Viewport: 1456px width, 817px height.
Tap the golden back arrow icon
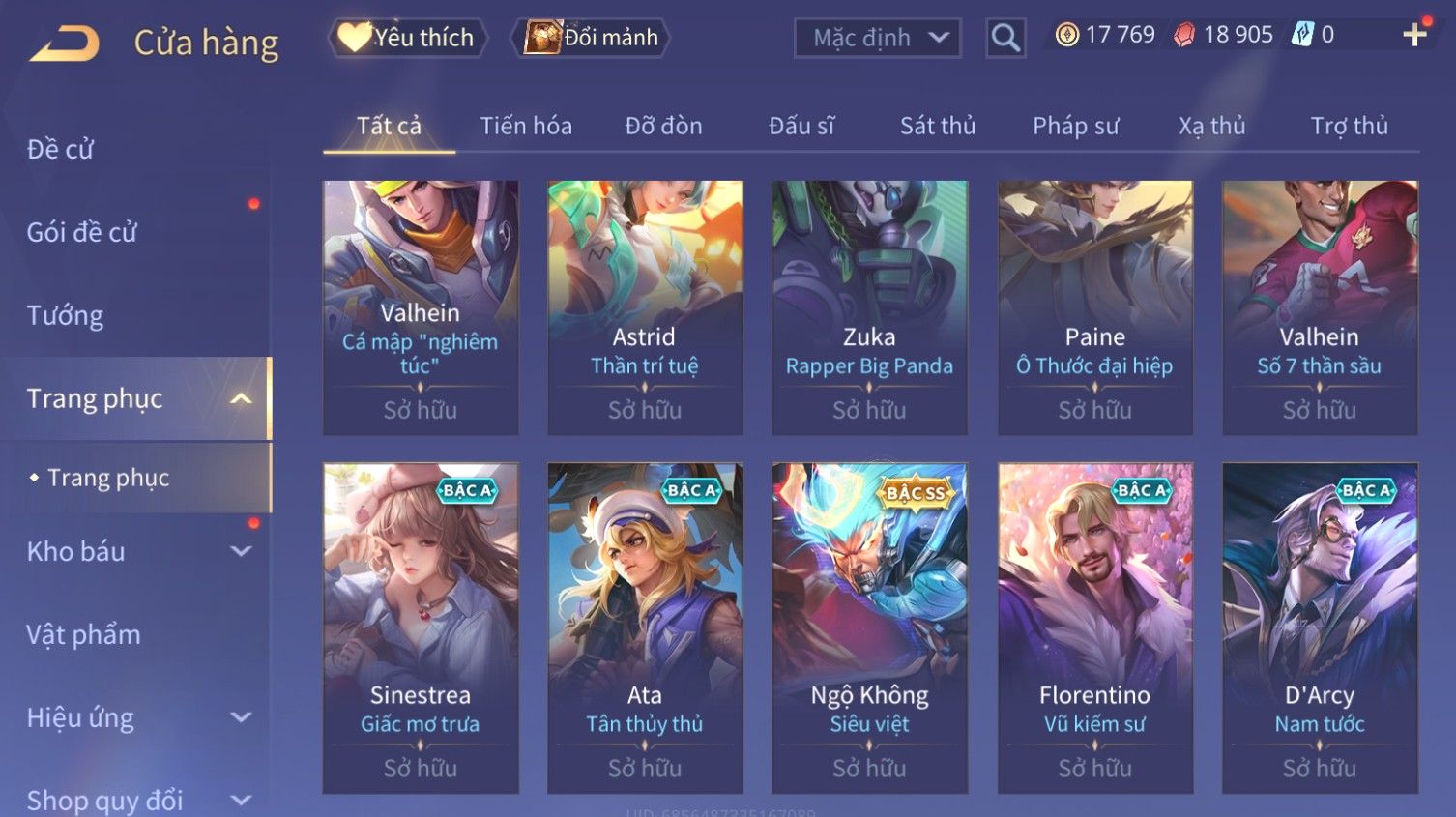64,43
